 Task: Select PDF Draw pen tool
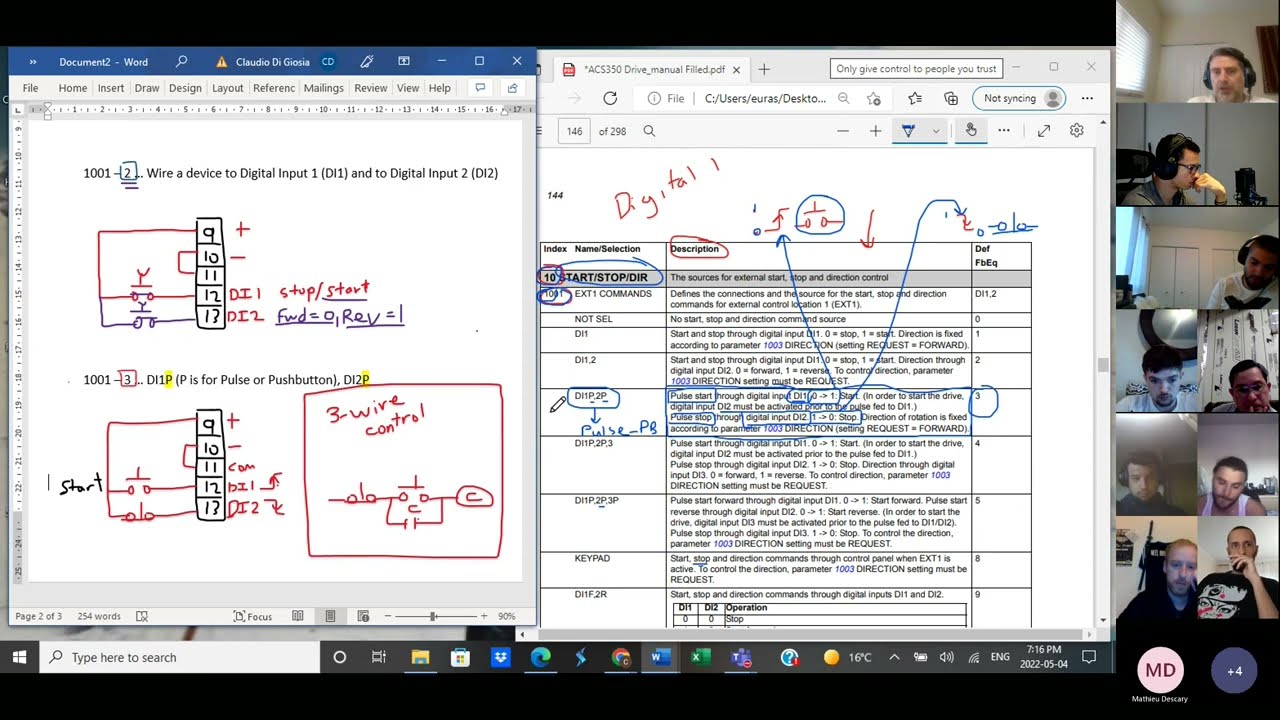[909, 131]
